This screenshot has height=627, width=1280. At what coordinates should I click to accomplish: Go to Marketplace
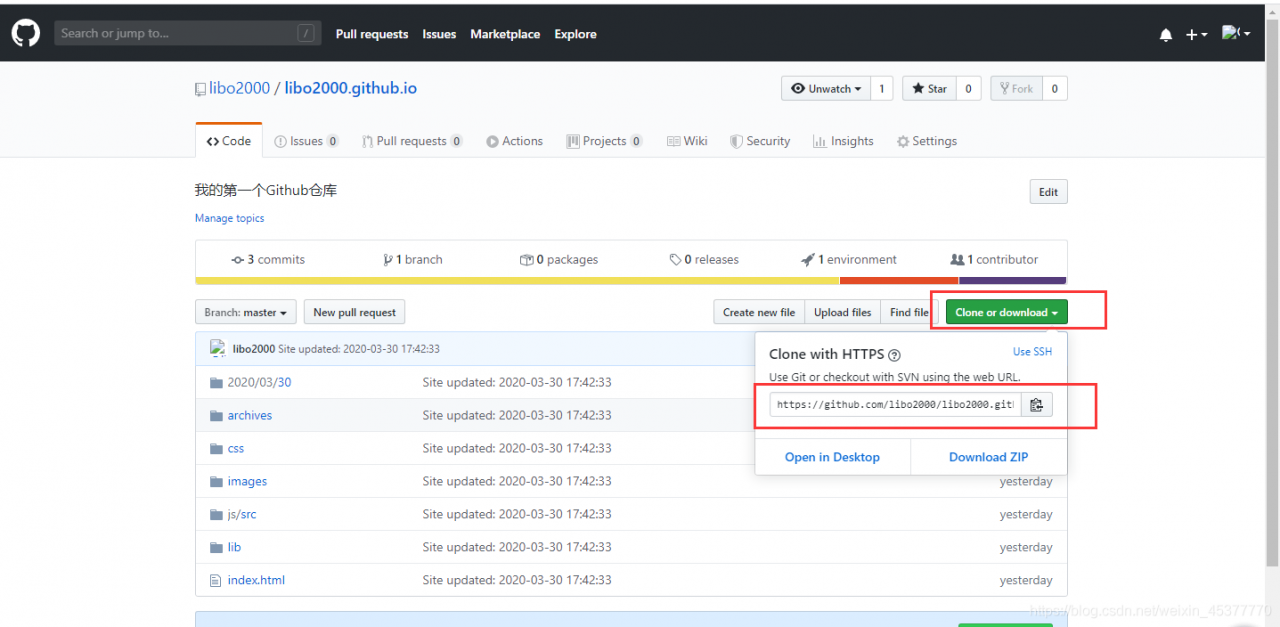pos(505,34)
